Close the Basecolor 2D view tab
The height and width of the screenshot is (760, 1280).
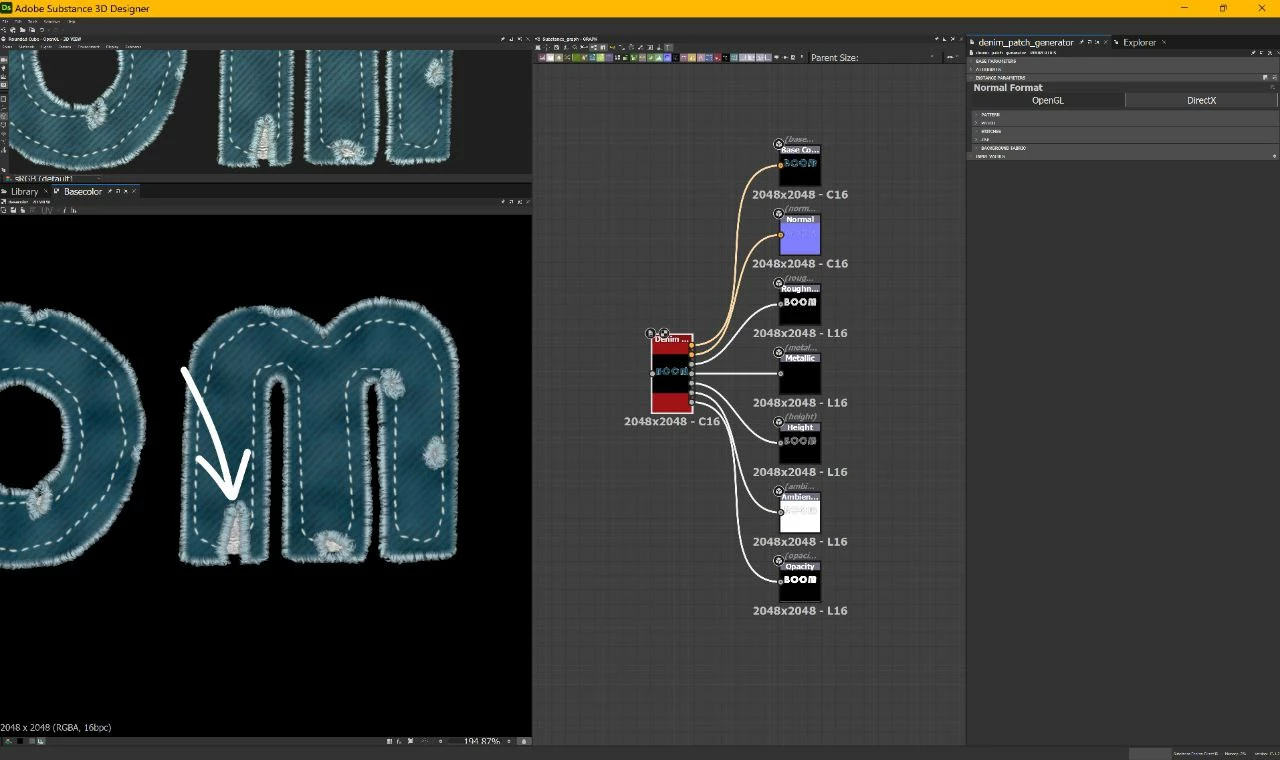click(134, 191)
